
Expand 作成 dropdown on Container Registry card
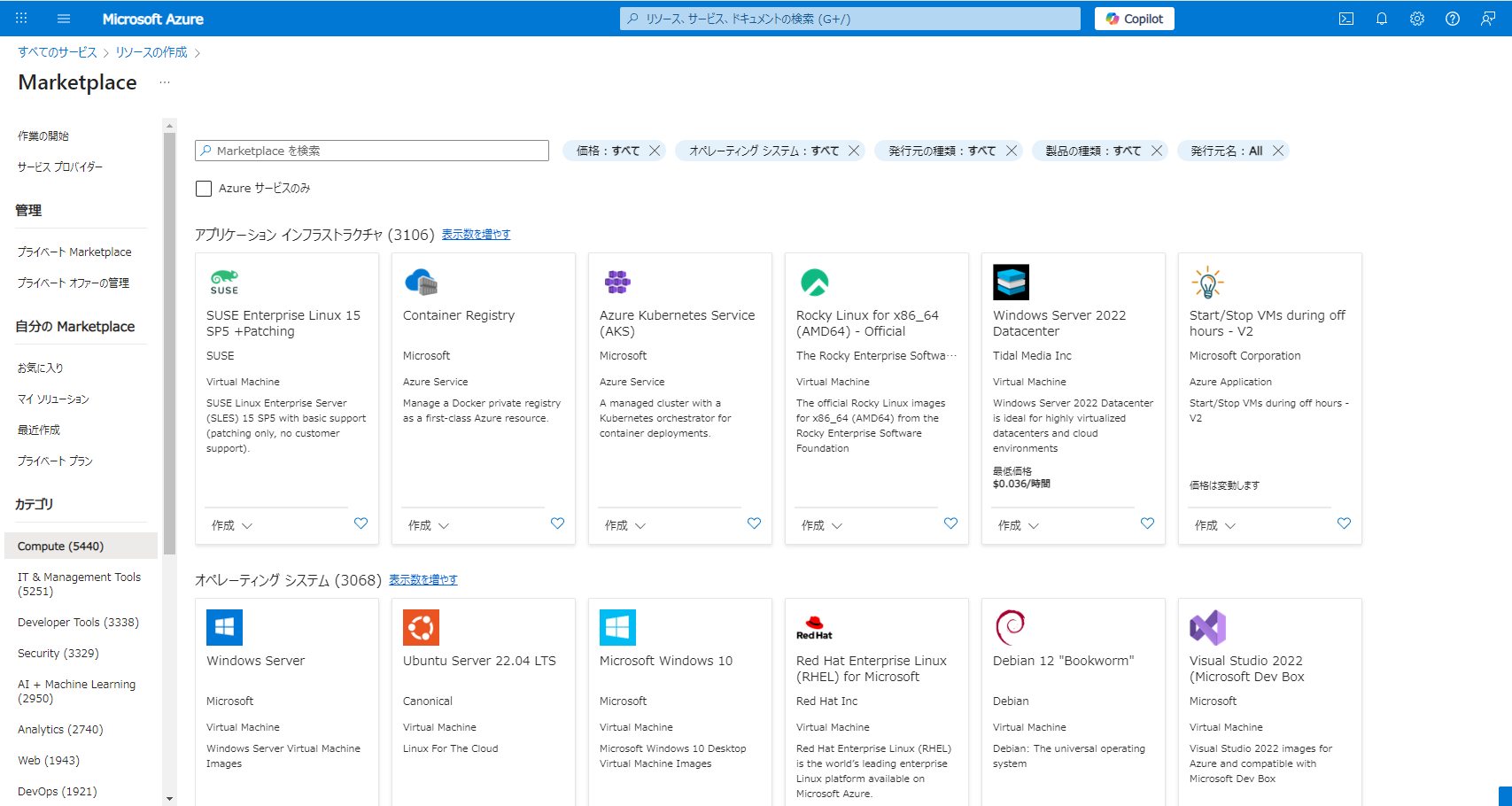(429, 525)
